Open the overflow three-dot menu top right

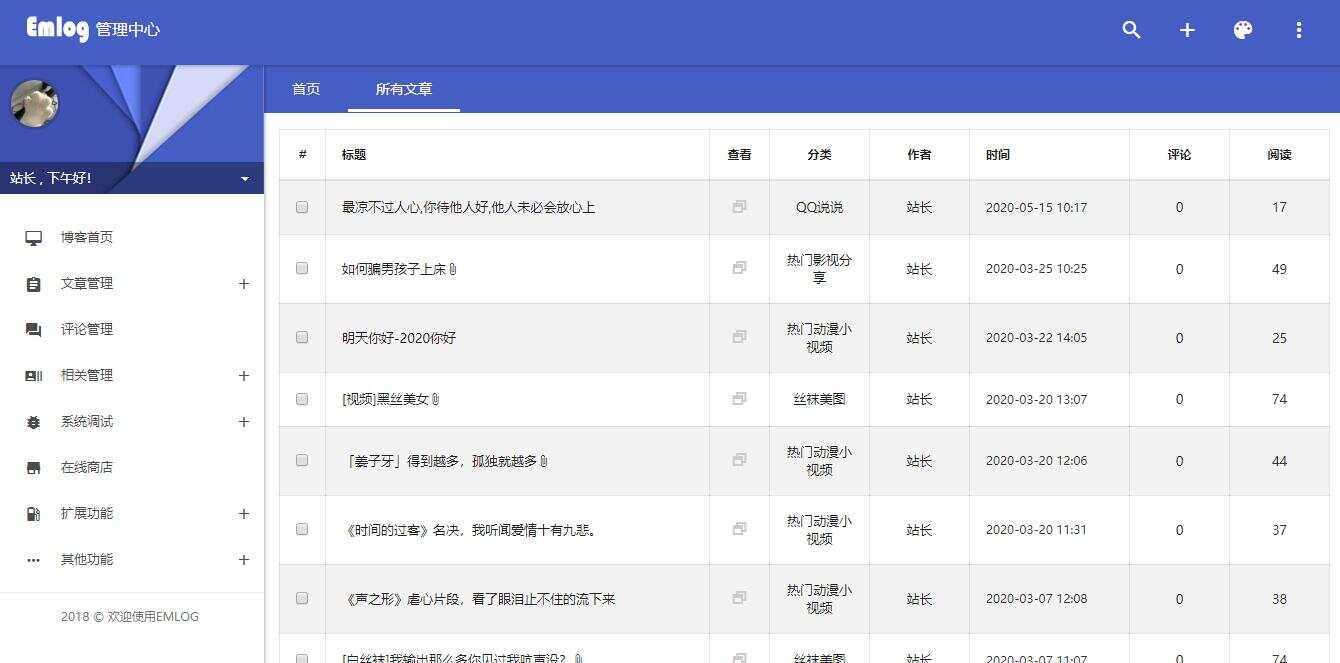click(1299, 30)
